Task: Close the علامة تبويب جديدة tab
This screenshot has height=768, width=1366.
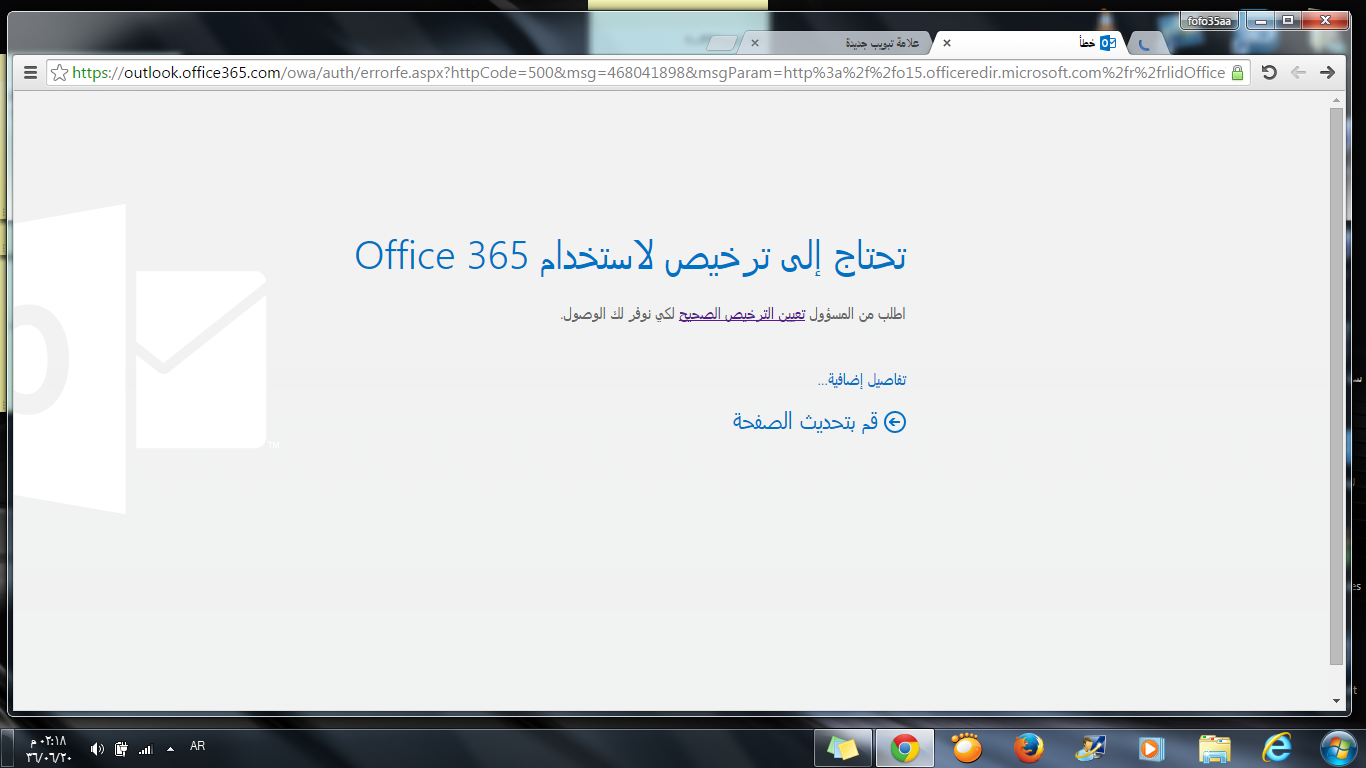Action: click(x=755, y=43)
